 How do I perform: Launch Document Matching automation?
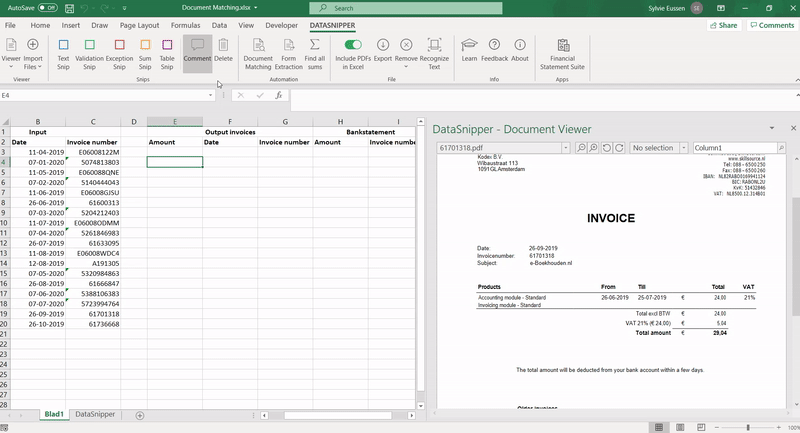pos(258,54)
